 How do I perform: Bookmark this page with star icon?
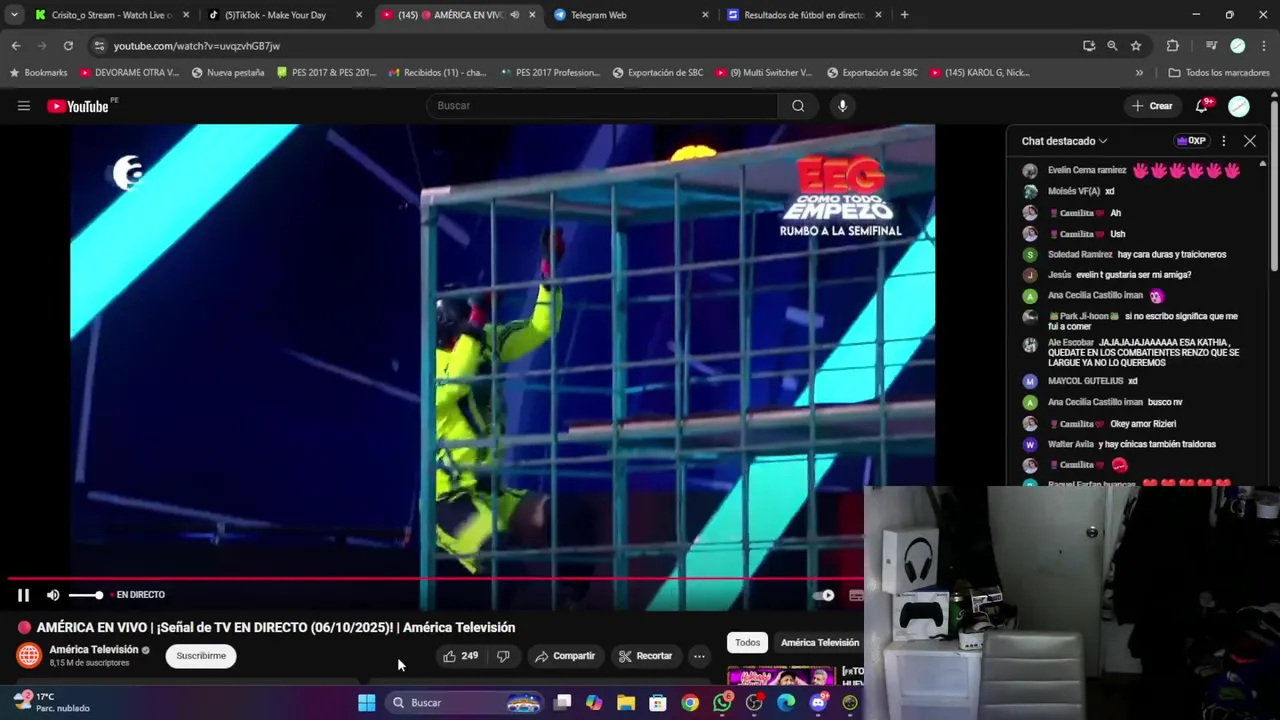(1136, 46)
